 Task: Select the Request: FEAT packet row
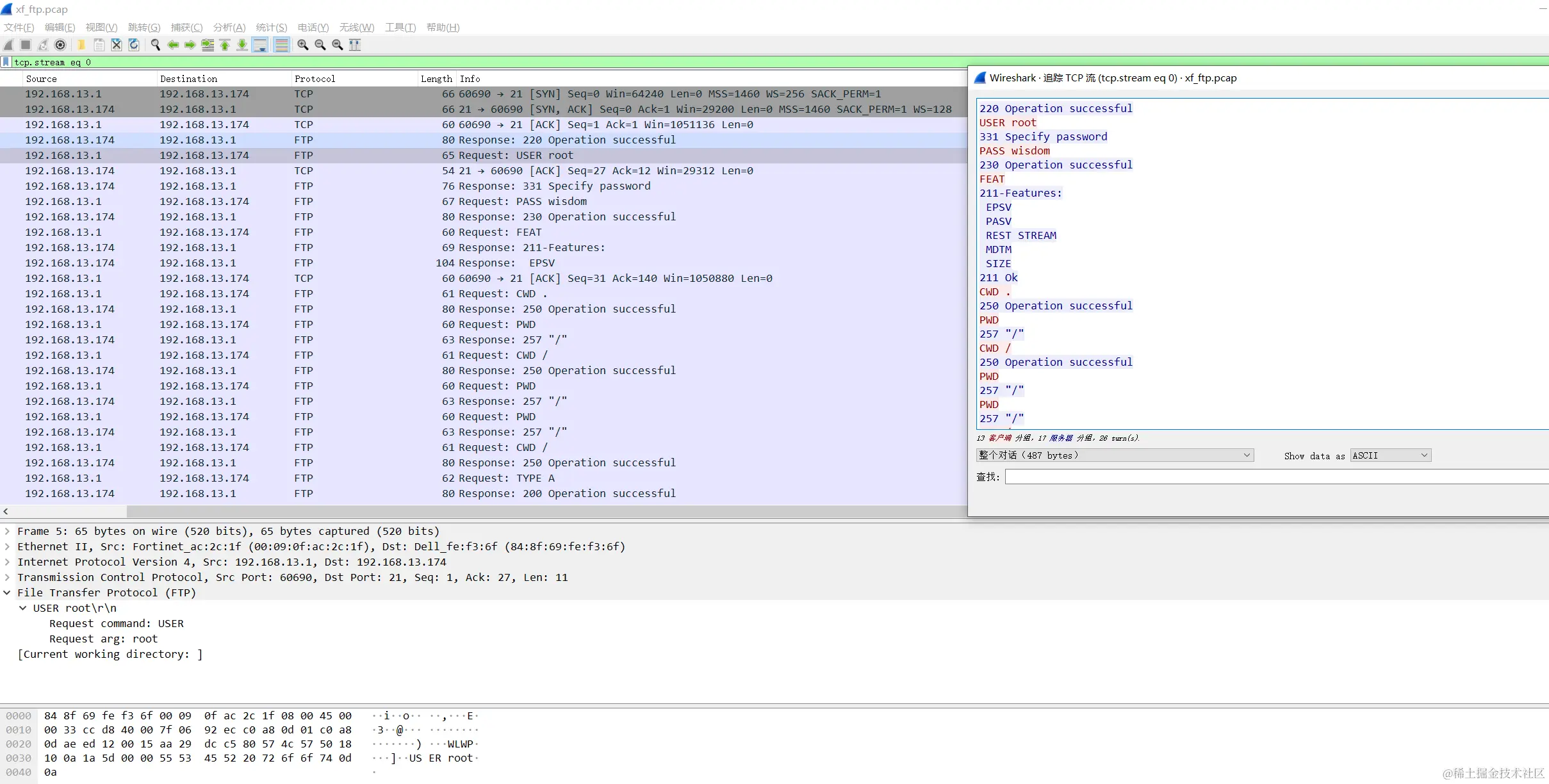click(484, 232)
